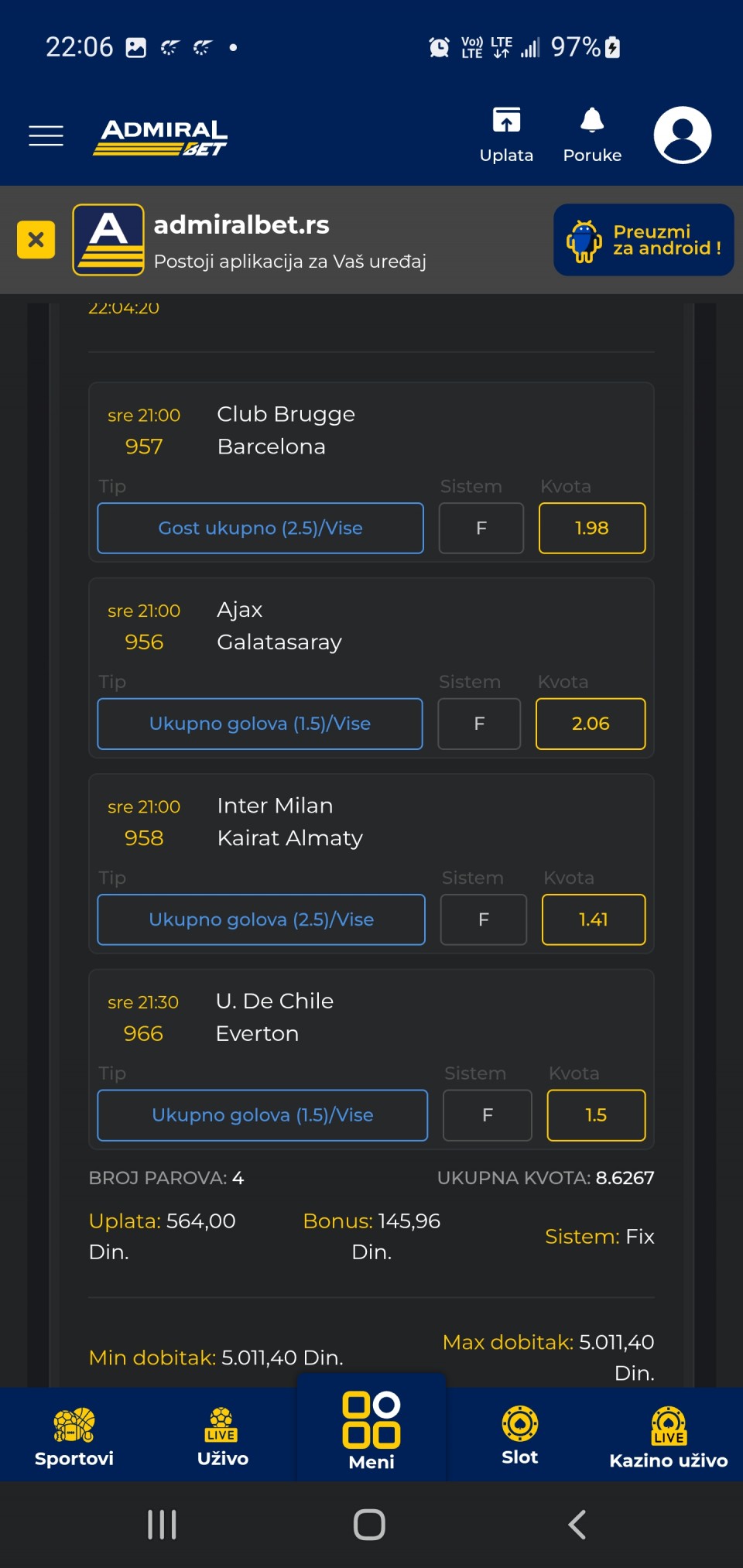The width and height of the screenshot is (743, 1568).
Task: Select Gost ukupno (2.5)/Vise tip
Action: [260, 529]
